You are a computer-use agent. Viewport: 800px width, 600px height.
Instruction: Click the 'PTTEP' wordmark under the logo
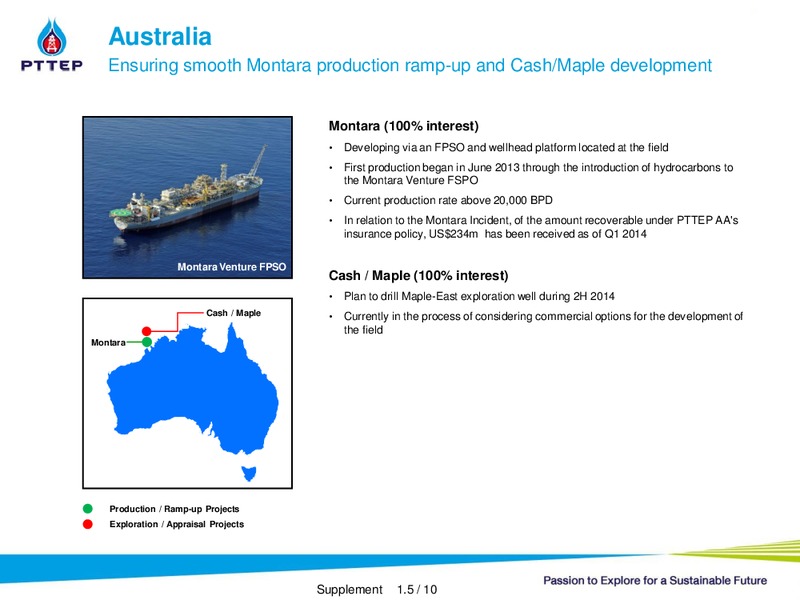(52, 65)
